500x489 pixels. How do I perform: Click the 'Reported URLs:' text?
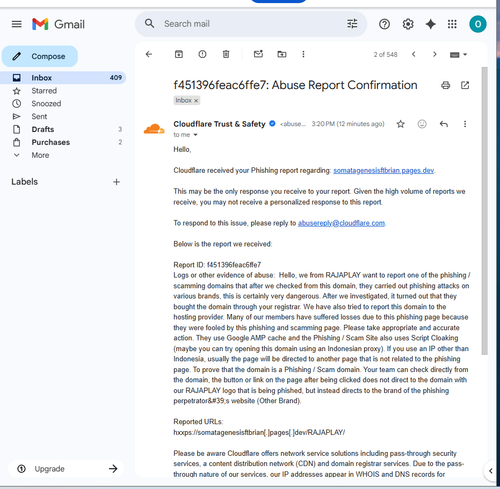[x=198, y=422]
